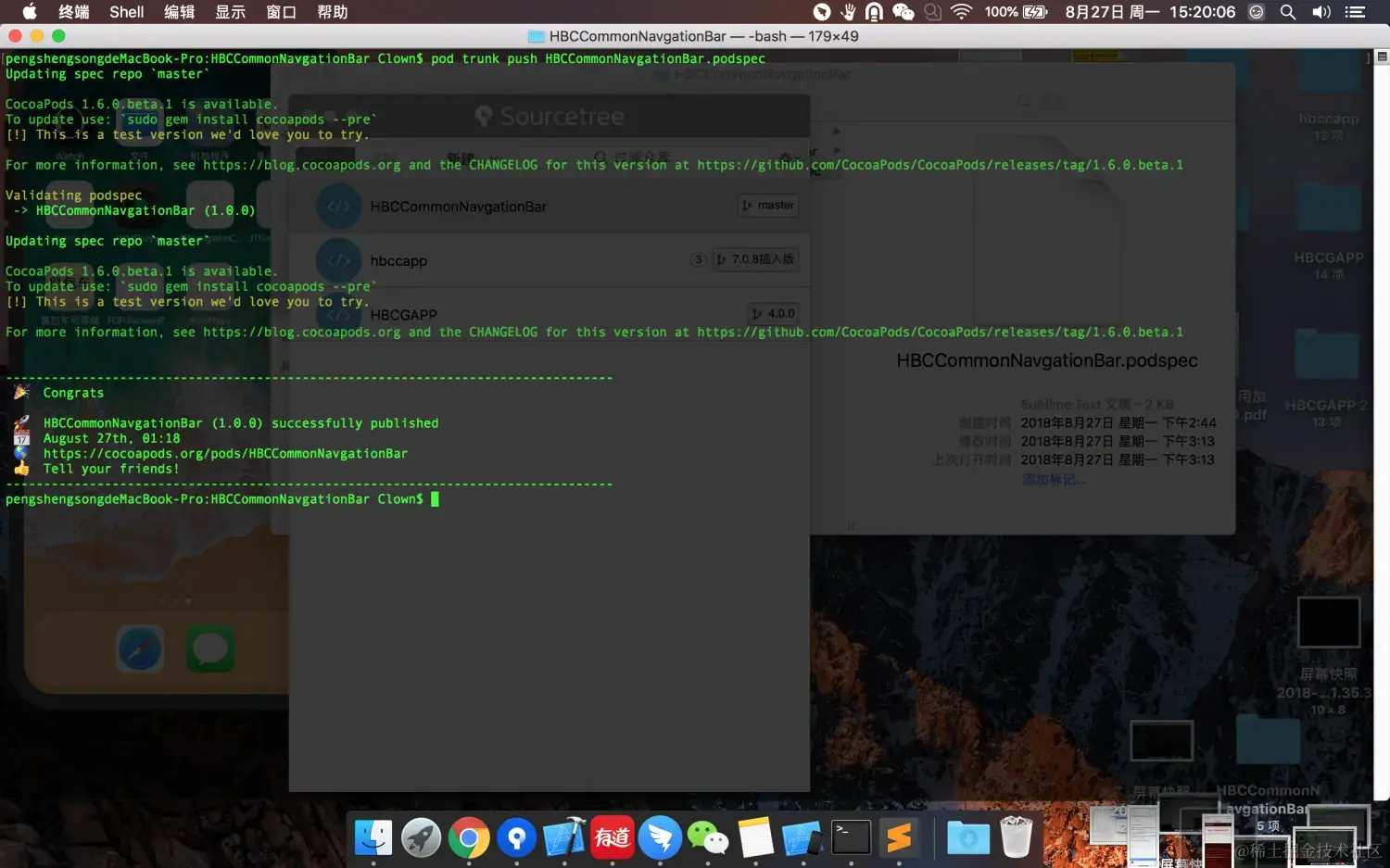
Task: Switch to Sourcetree via its Dock icon
Action: point(517,838)
